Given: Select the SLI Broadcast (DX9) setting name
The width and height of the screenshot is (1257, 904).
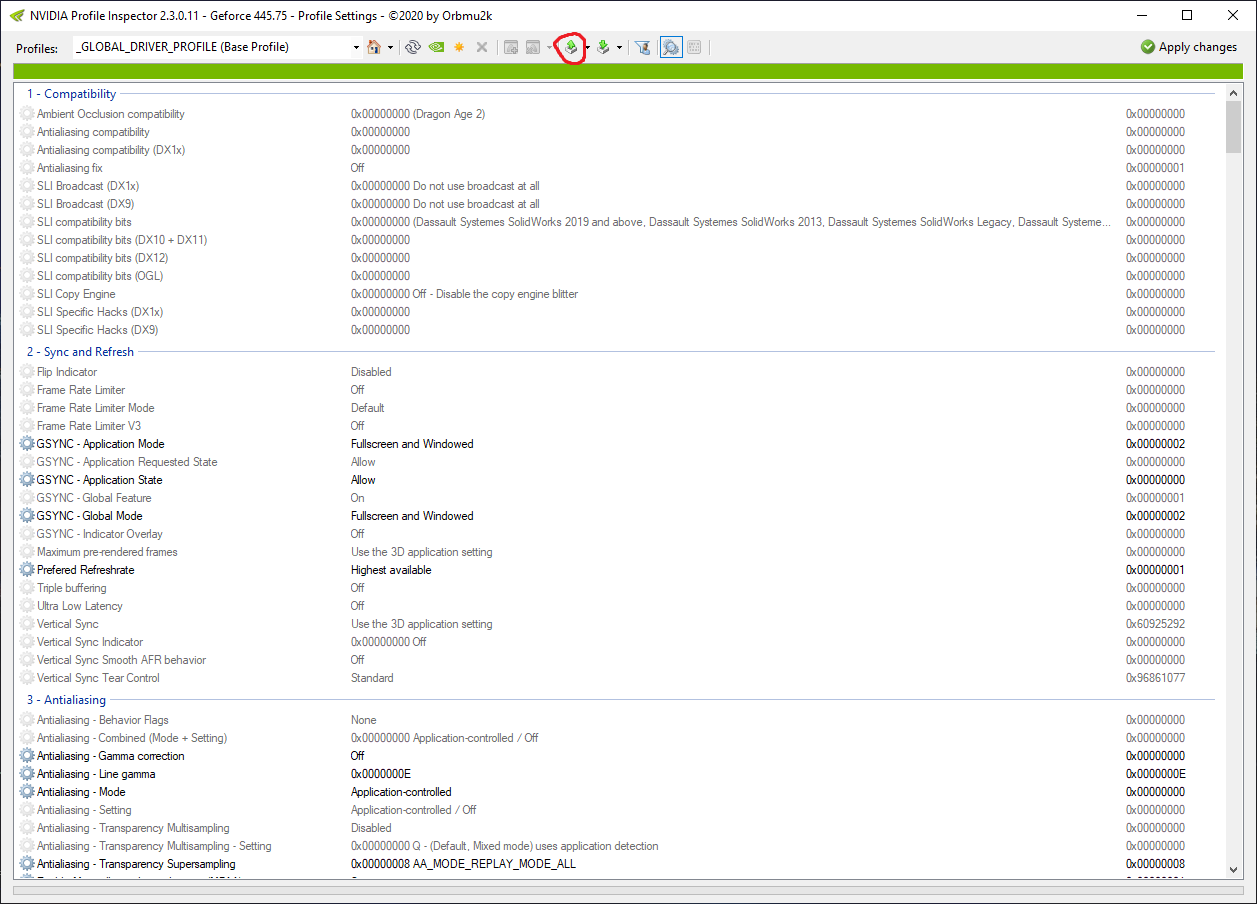Looking at the screenshot, I should point(84,204).
